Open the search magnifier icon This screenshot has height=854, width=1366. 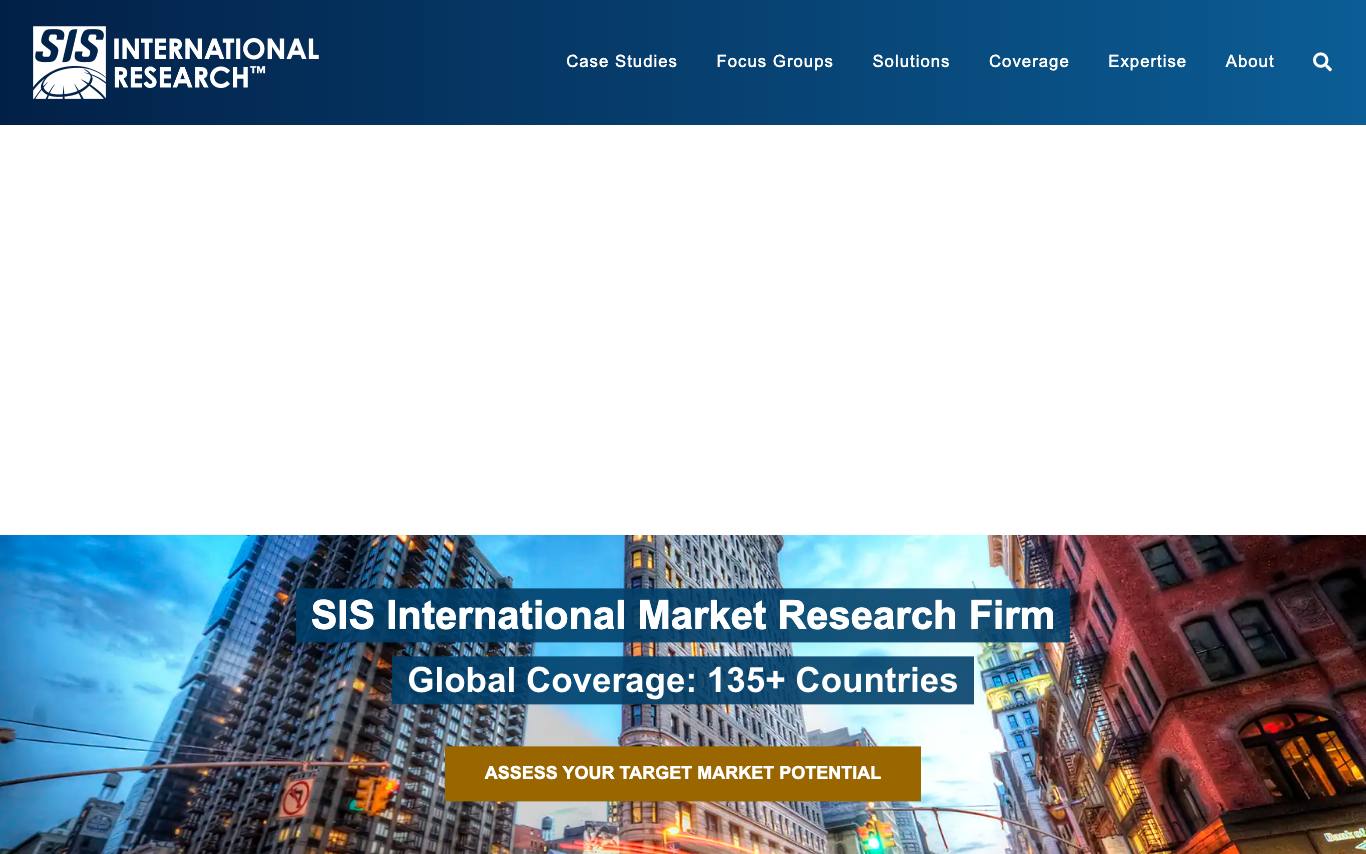pos(1322,62)
